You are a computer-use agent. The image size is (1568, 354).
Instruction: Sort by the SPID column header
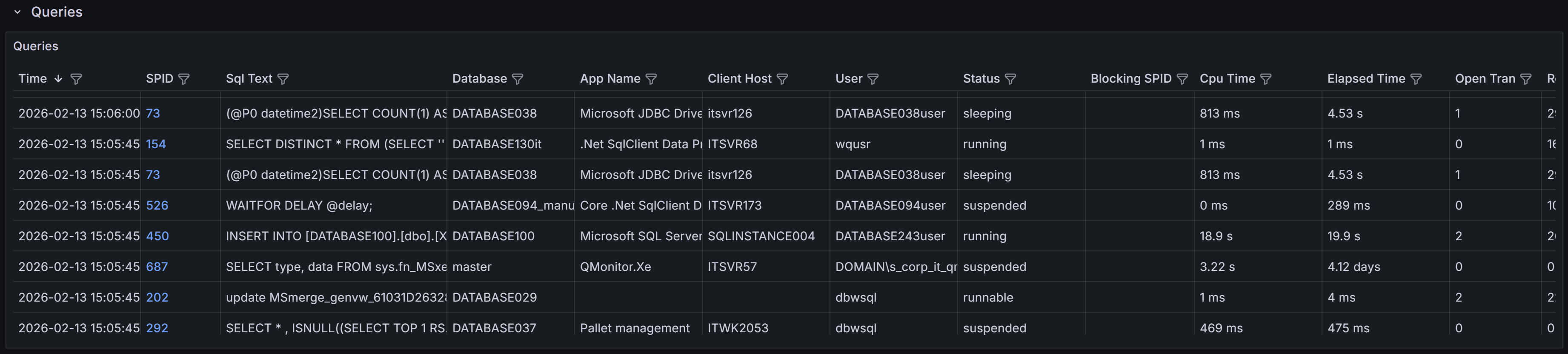(160, 79)
